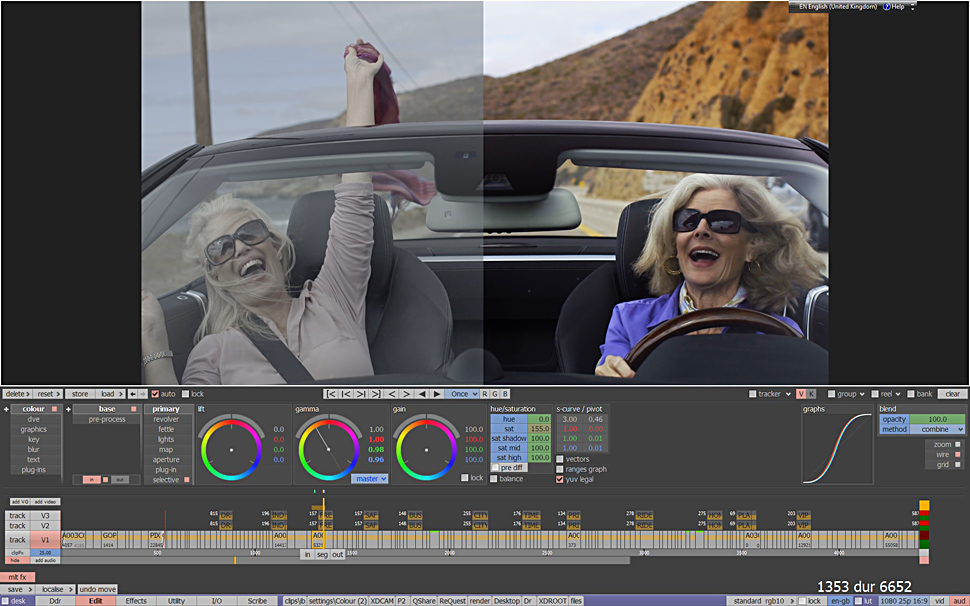Open the Once playback mode dropdown
This screenshot has height=606, width=970.
(462, 394)
